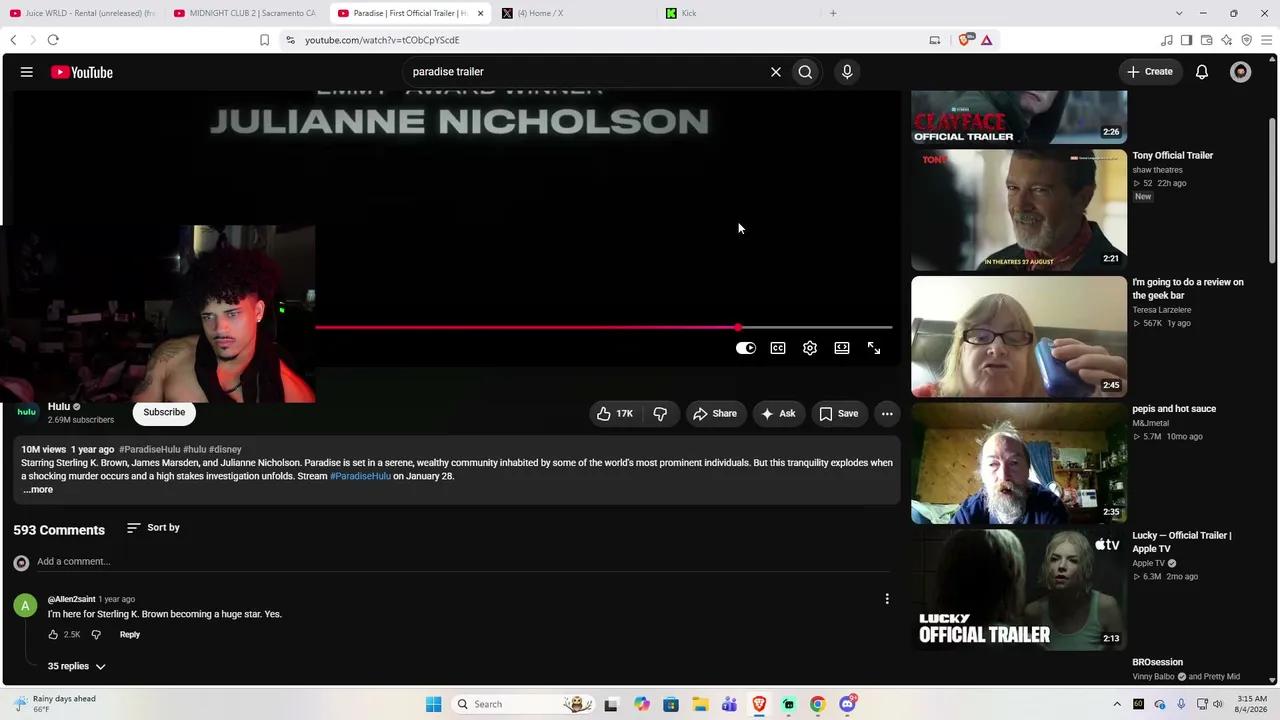Open options menu for @Allen2saint comment
This screenshot has width=1280, height=720.
[x=887, y=599]
